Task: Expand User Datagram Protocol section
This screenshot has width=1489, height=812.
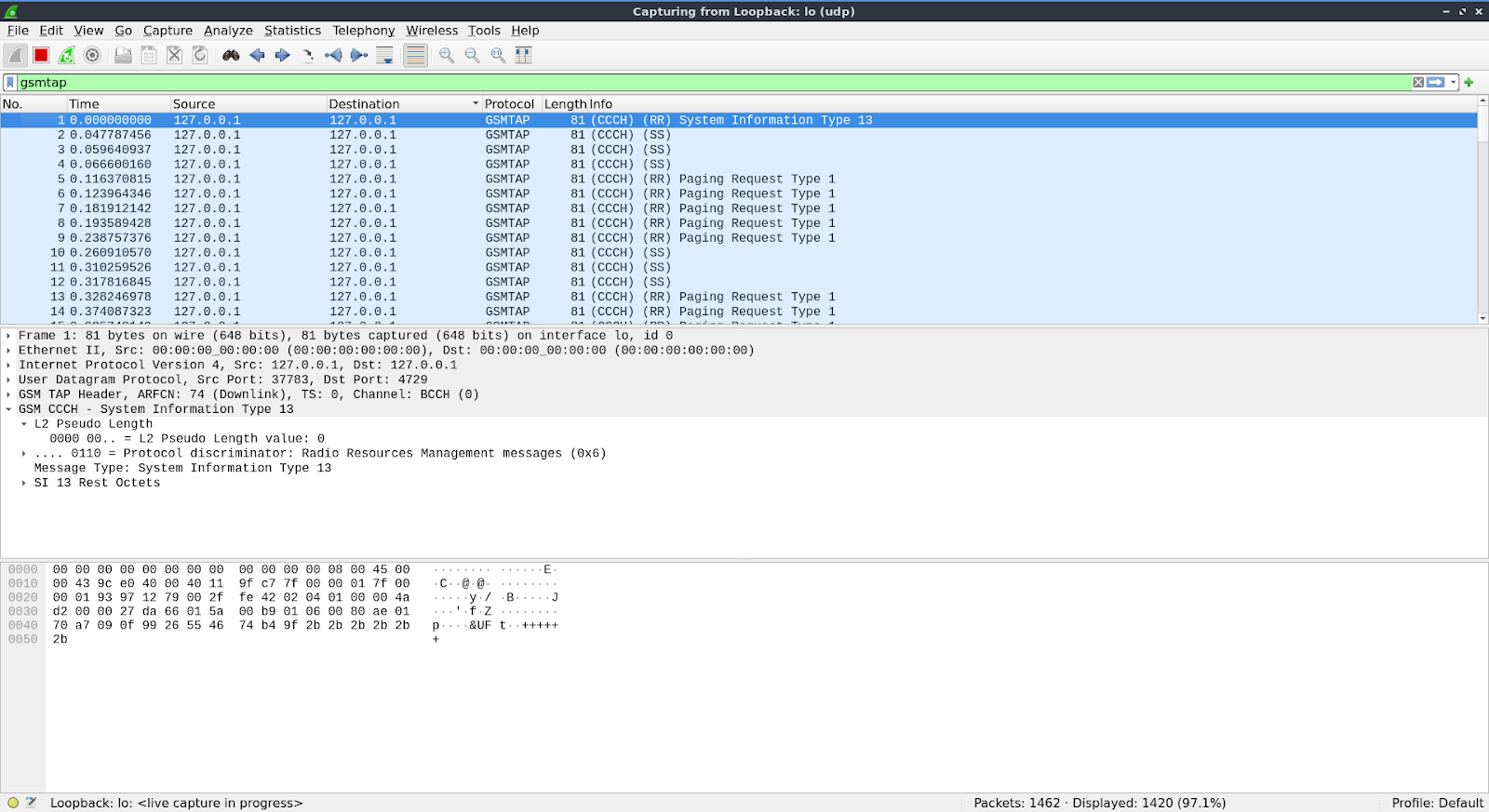Action: [x=8, y=379]
